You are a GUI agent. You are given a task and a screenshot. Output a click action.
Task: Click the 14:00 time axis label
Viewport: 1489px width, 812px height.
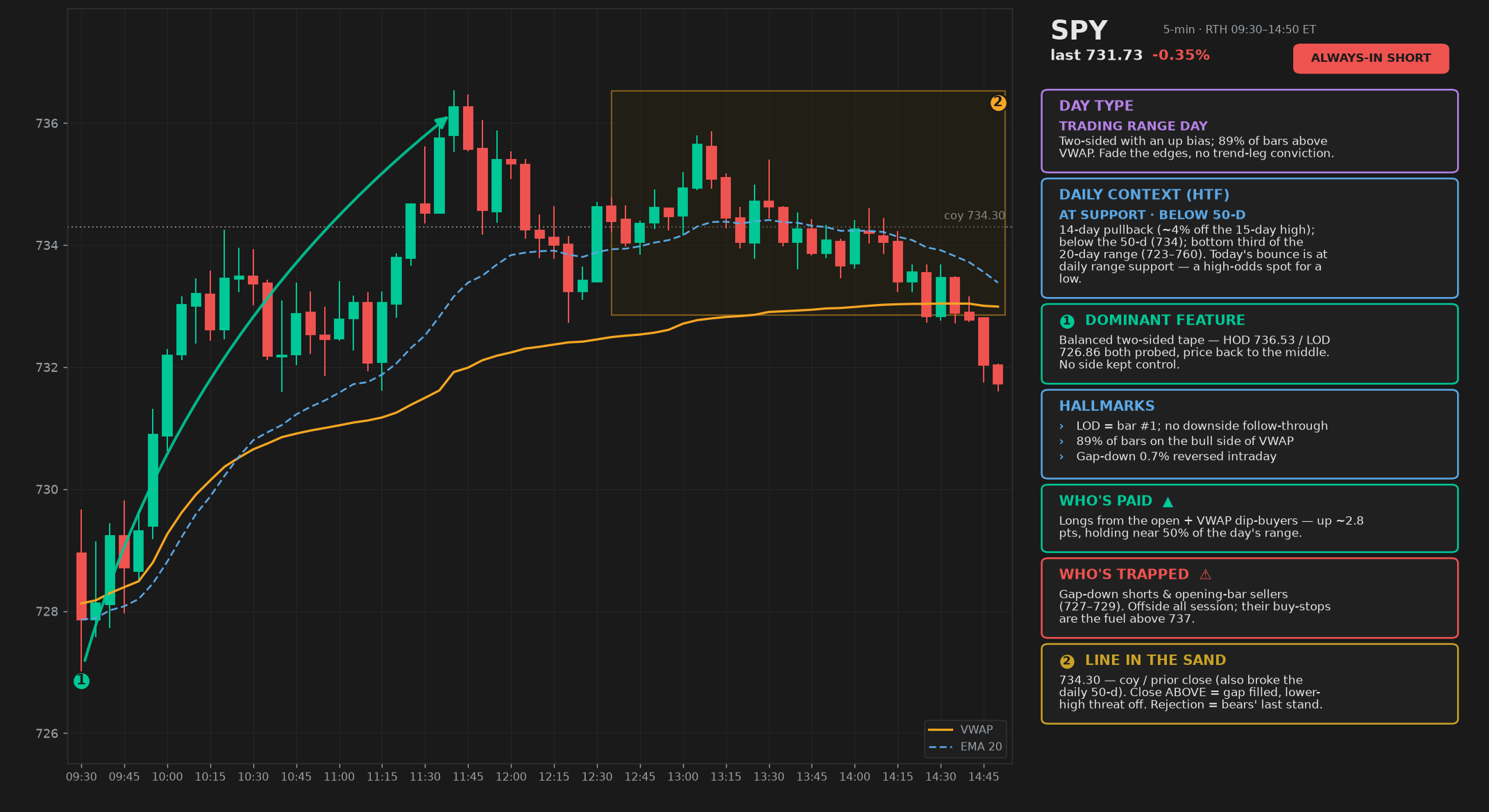tap(855, 777)
